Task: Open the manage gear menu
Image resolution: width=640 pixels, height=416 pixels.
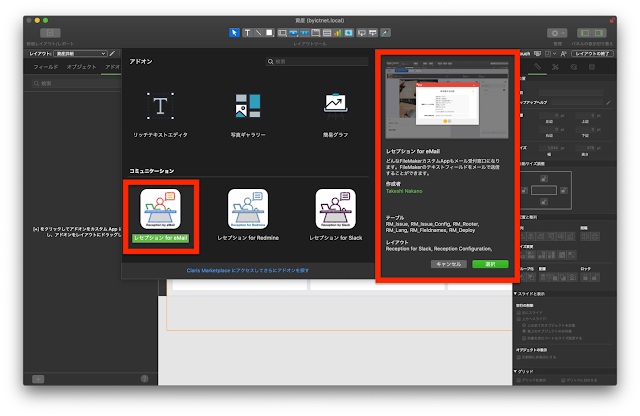Action: (557, 33)
